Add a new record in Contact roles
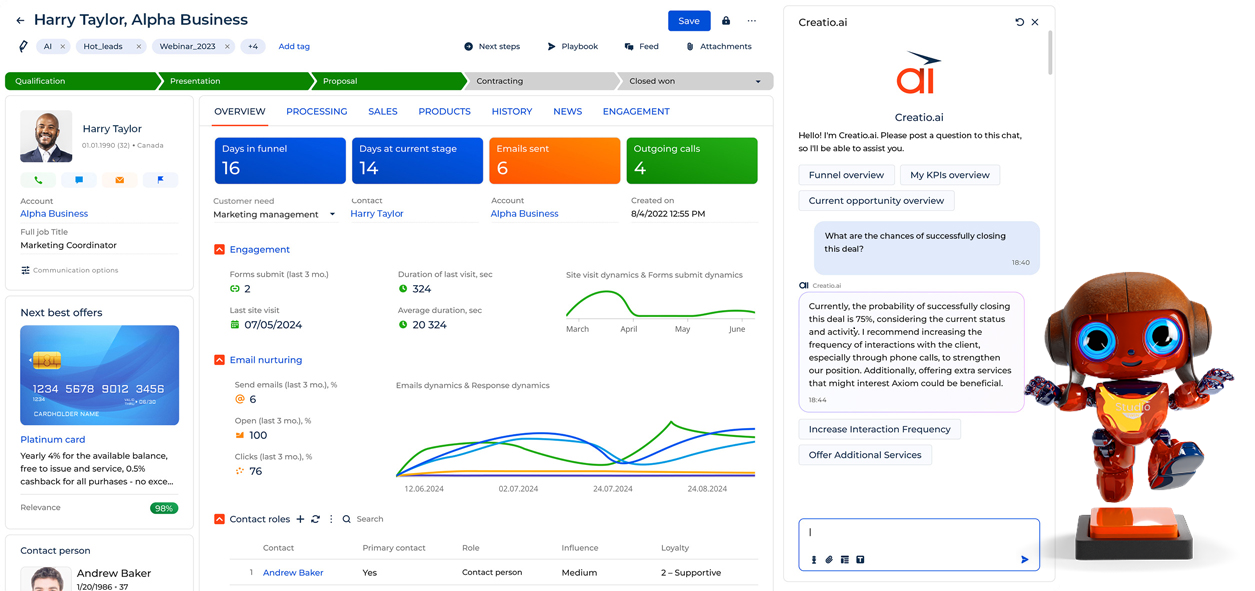The height and width of the screenshot is (591, 1255). click(299, 519)
